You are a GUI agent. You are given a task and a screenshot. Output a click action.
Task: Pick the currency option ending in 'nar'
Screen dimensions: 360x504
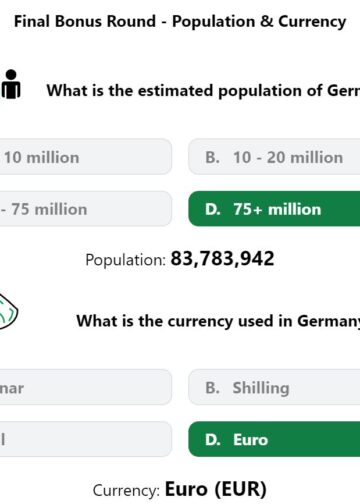[86, 387]
